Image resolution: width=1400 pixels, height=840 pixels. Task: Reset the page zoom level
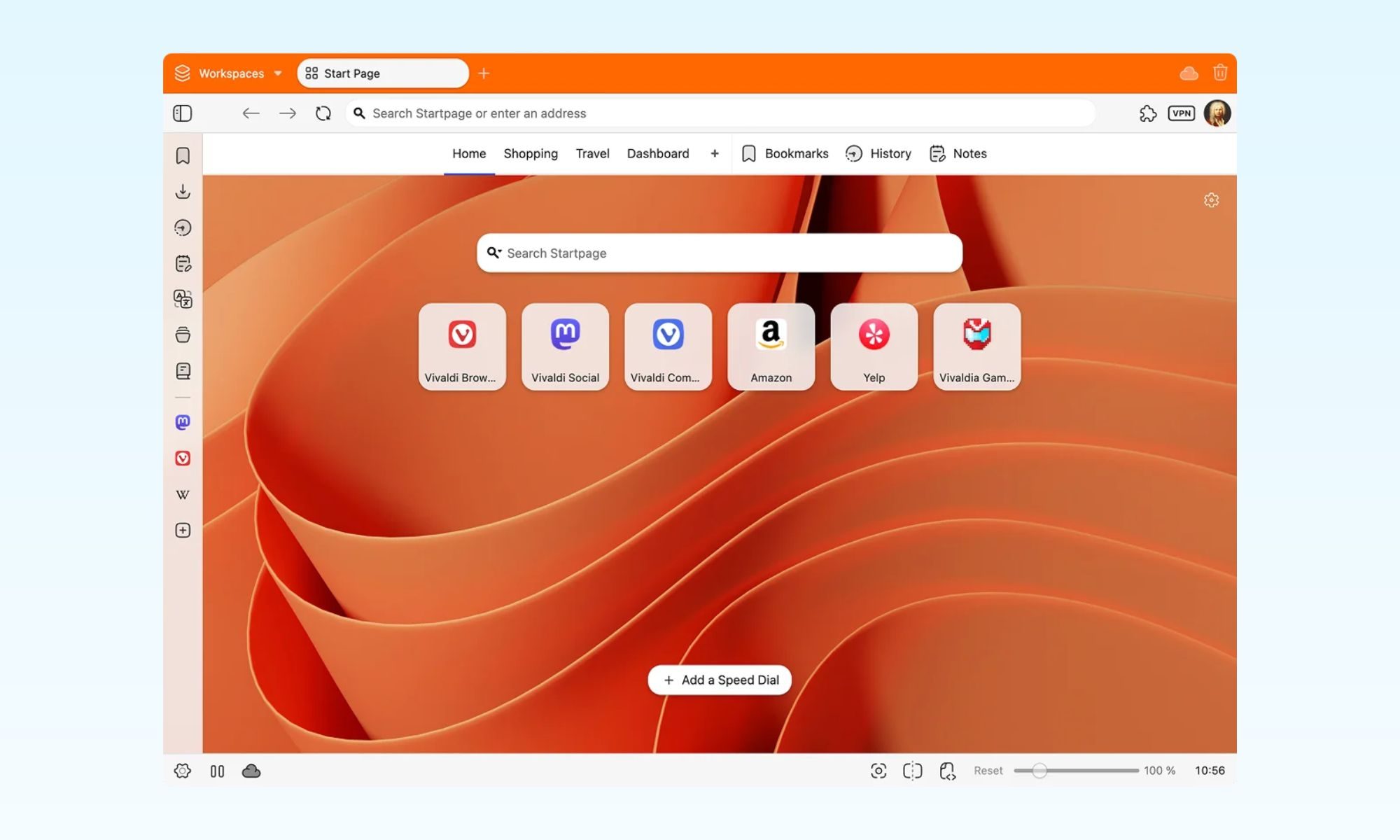[x=988, y=771]
